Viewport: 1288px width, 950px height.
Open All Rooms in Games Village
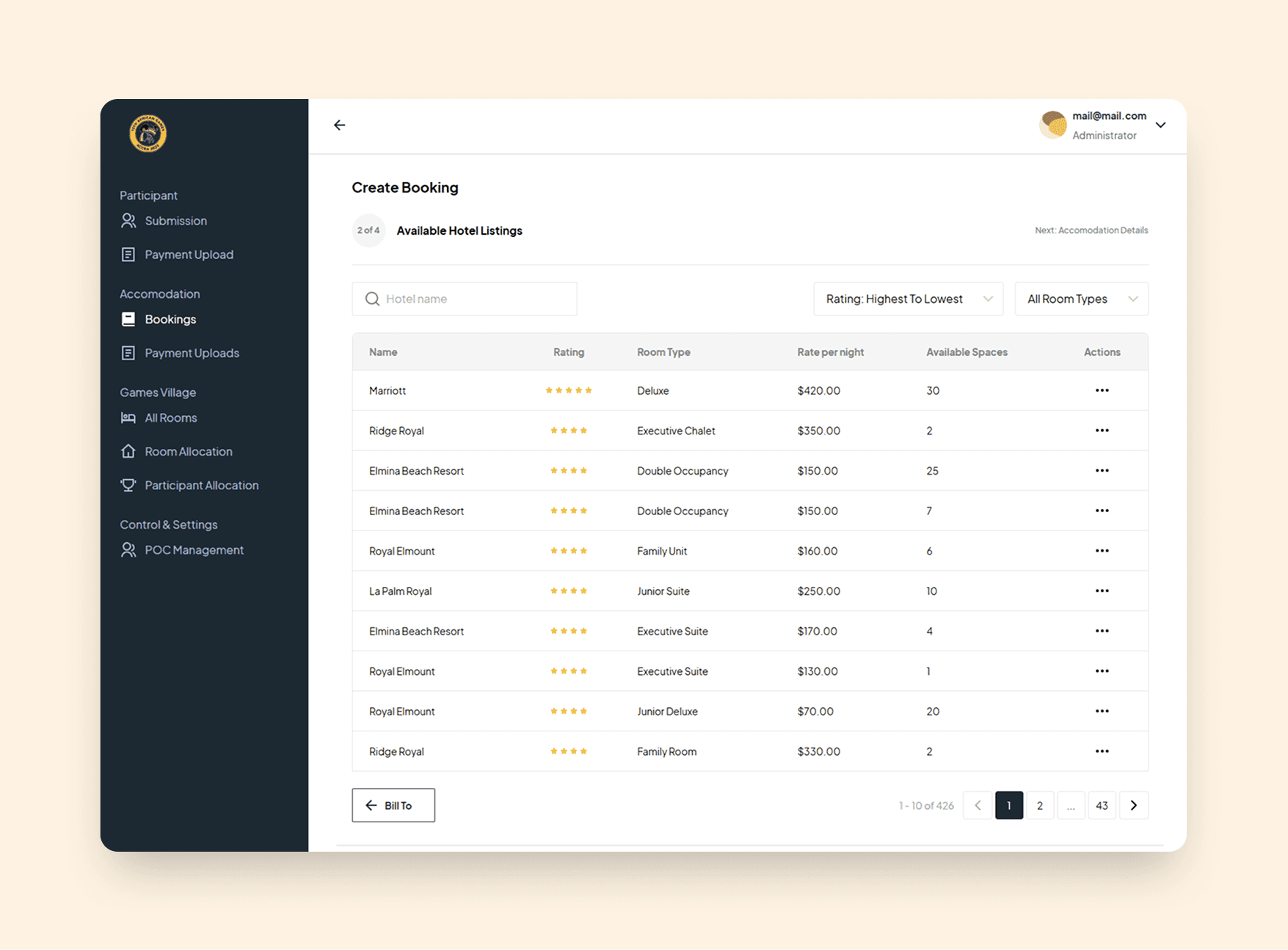[x=170, y=417]
